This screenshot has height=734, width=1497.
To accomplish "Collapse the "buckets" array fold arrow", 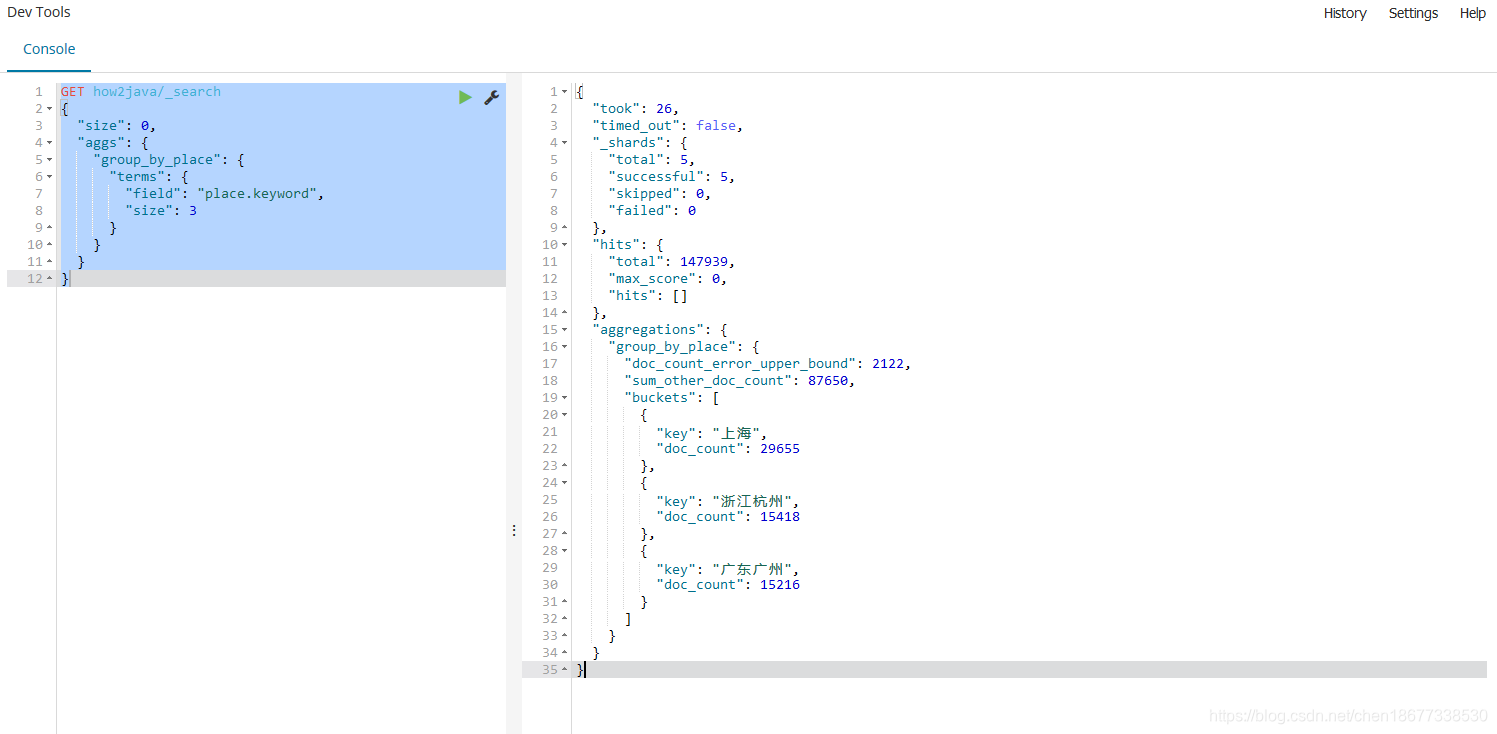I will coord(565,398).
